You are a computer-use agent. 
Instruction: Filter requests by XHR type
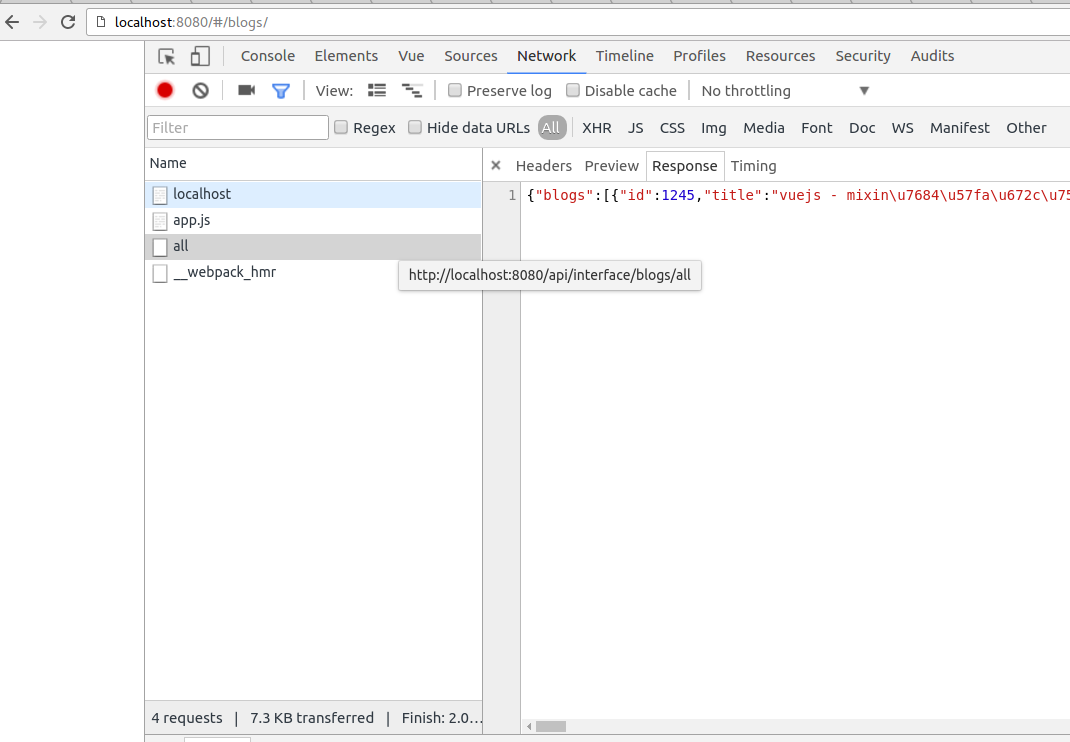point(596,127)
